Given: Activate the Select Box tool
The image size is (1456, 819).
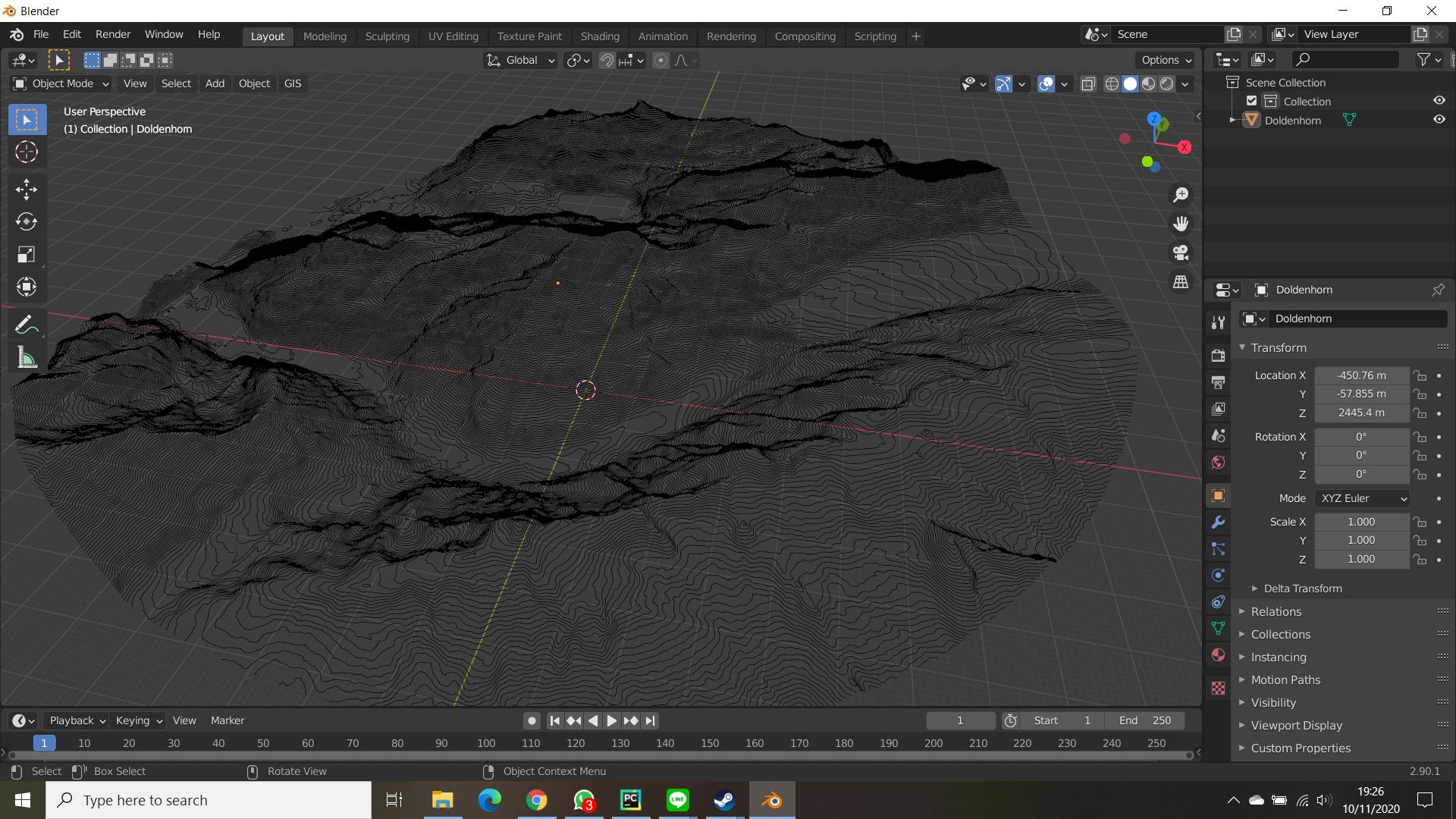Looking at the screenshot, I should 27,119.
